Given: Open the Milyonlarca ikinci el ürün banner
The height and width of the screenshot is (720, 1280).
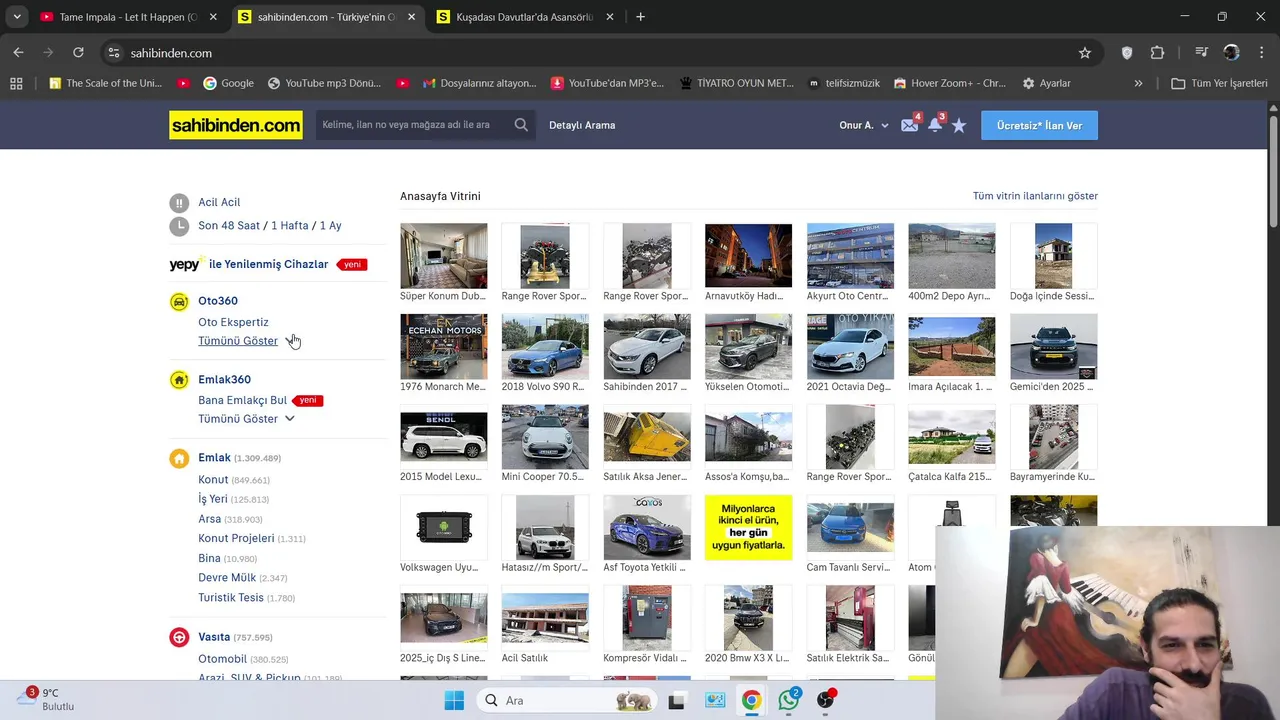Looking at the screenshot, I should pos(748,527).
